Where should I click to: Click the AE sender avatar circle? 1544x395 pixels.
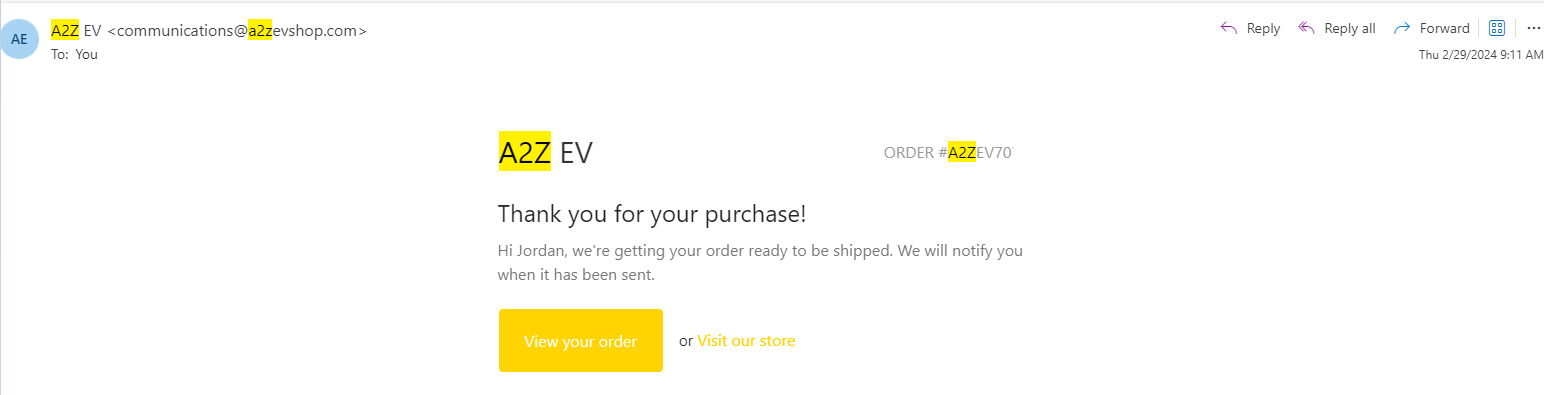(20, 40)
